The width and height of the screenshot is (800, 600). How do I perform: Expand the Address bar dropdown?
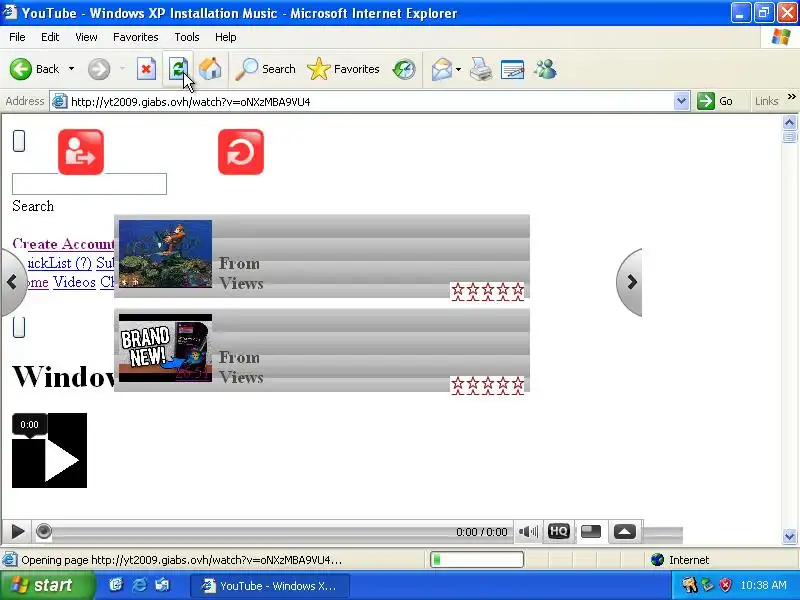pos(681,102)
